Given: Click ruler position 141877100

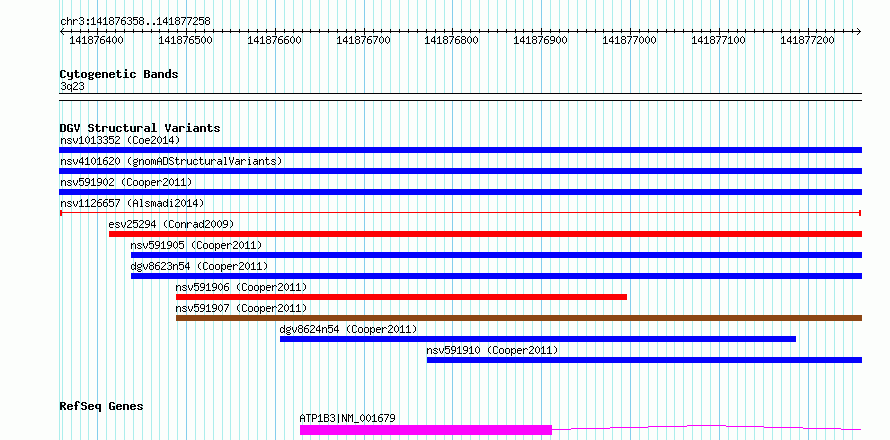Looking at the screenshot, I should [x=719, y=40].
